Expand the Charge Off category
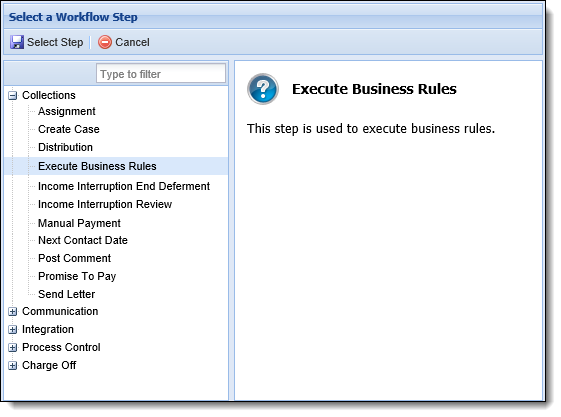 (13, 366)
